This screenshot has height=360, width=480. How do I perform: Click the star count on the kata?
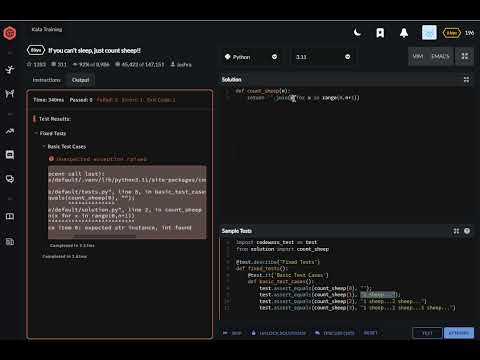tap(36, 64)
